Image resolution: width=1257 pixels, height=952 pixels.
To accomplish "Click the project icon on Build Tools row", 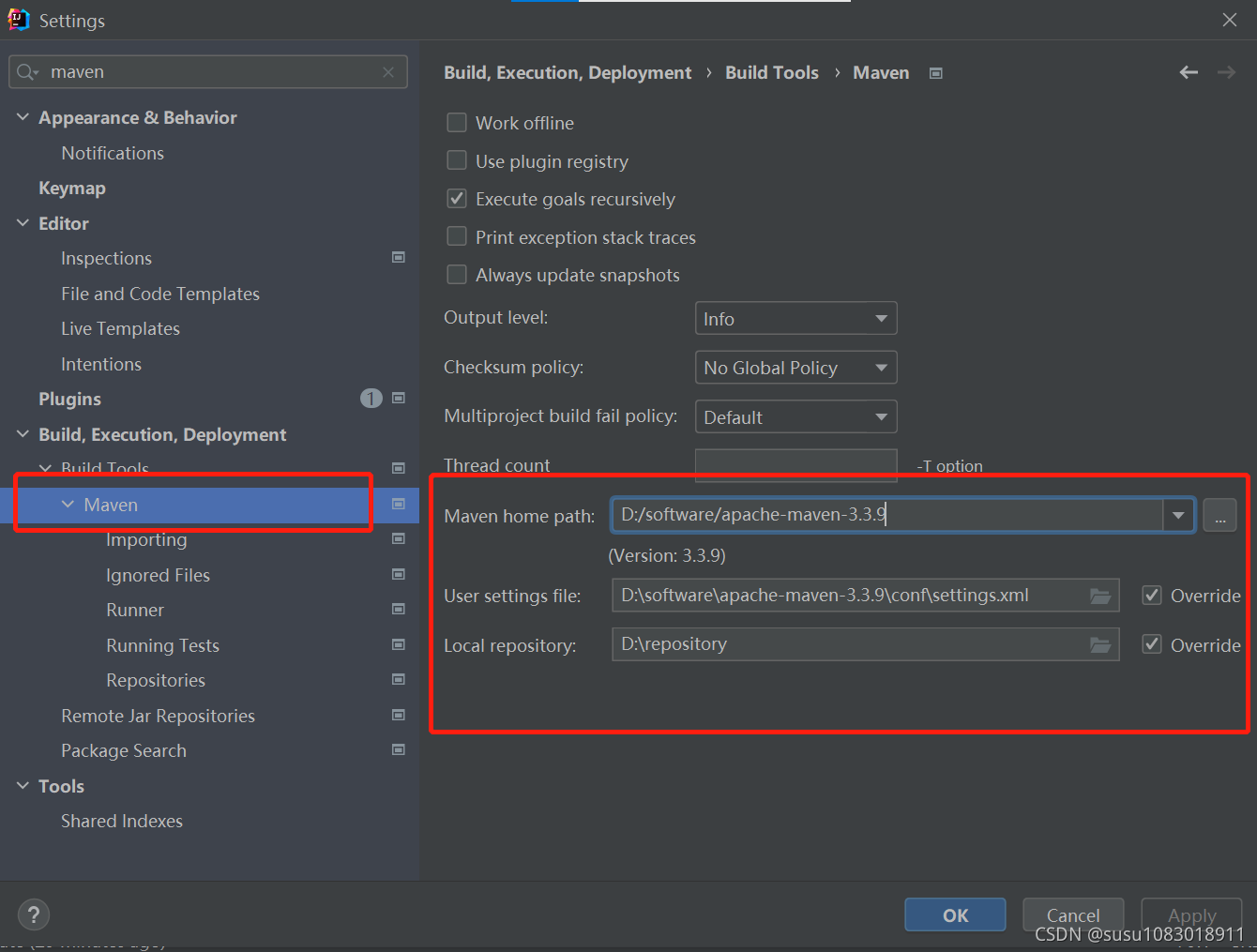I will point(399,468).
